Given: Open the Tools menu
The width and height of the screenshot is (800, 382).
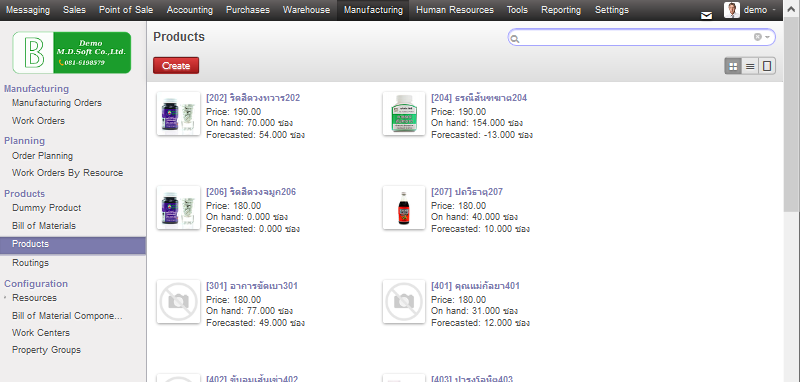Looking at the screenshot, I should 517,10.
